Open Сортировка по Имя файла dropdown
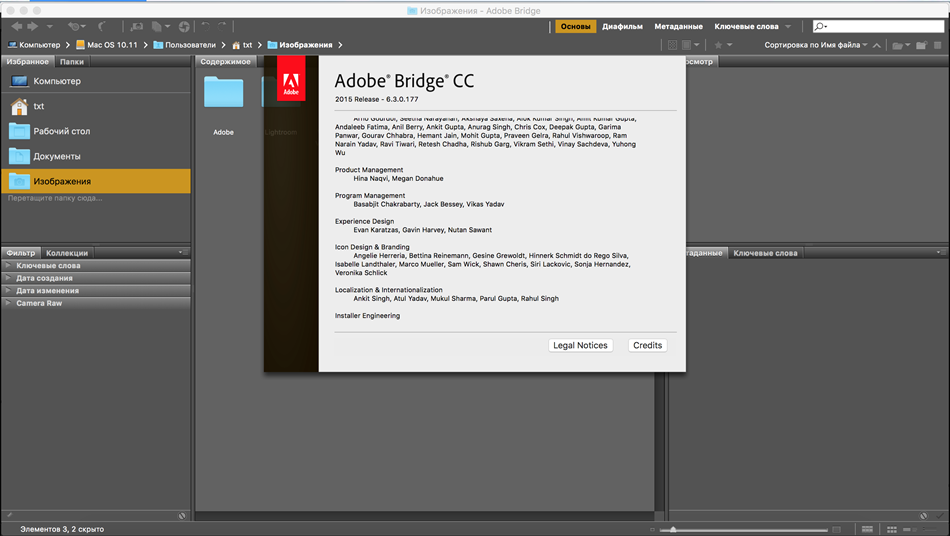 [815, 45]
